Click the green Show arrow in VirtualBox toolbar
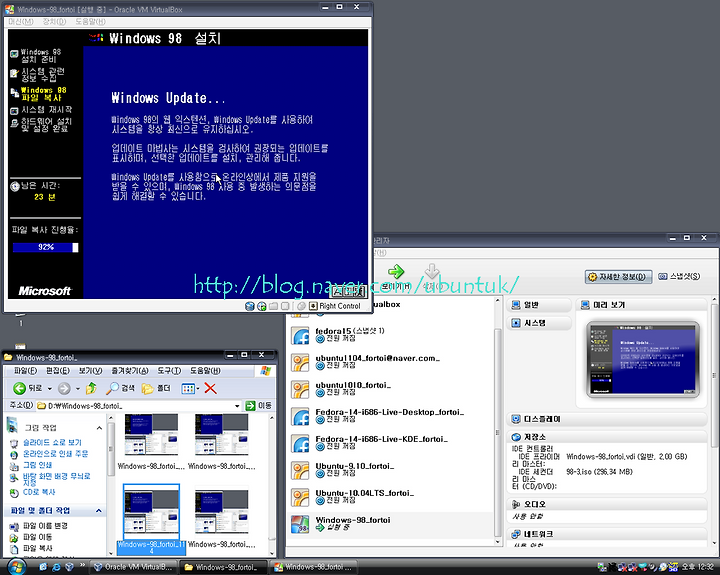This screenshot has height=575, width=720. (396, 272)
